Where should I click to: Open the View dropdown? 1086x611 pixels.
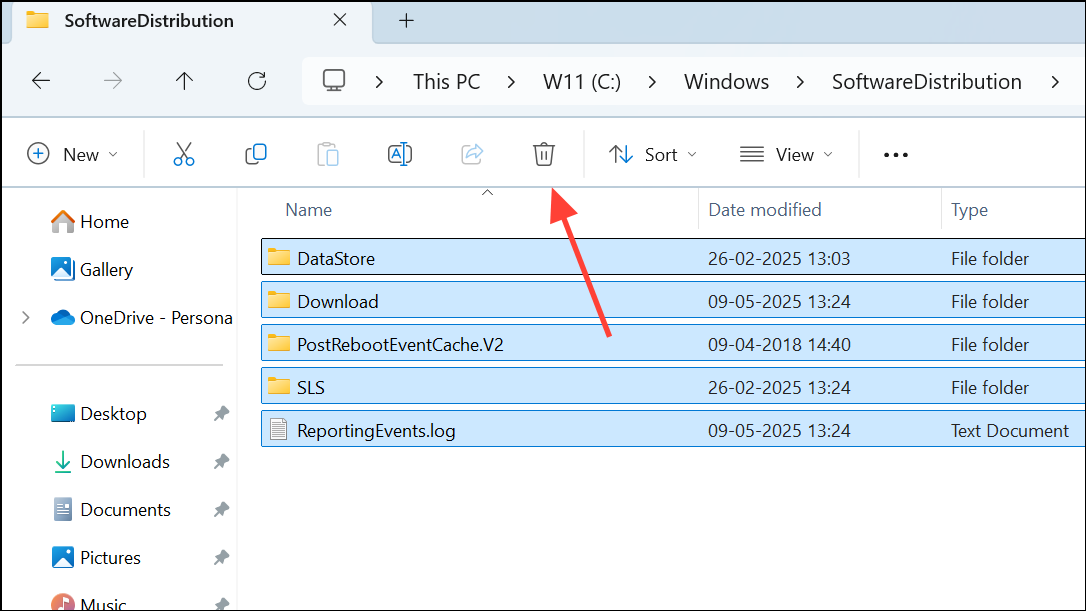click(788, 154)
